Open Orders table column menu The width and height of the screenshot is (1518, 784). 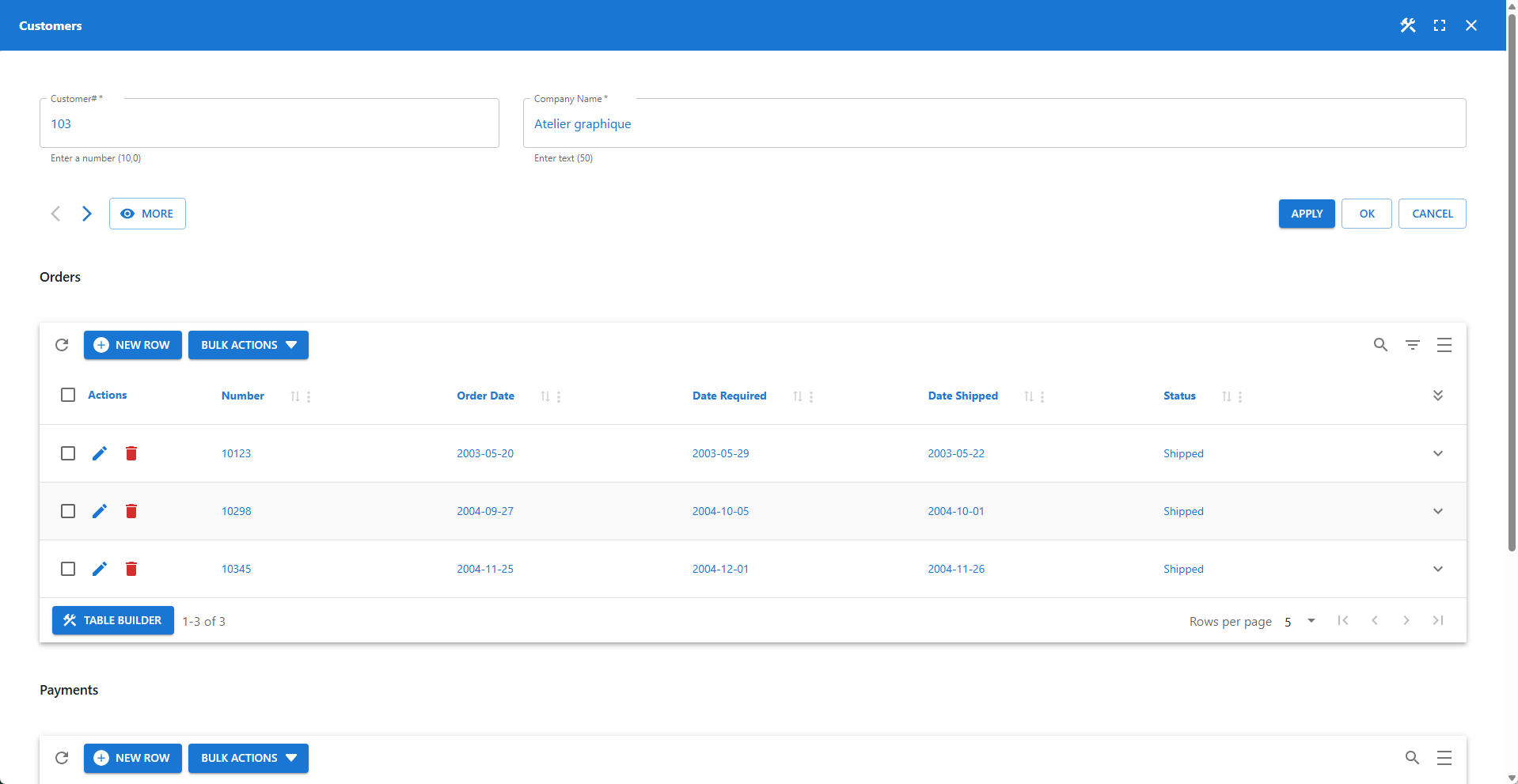coord(1444,345)
